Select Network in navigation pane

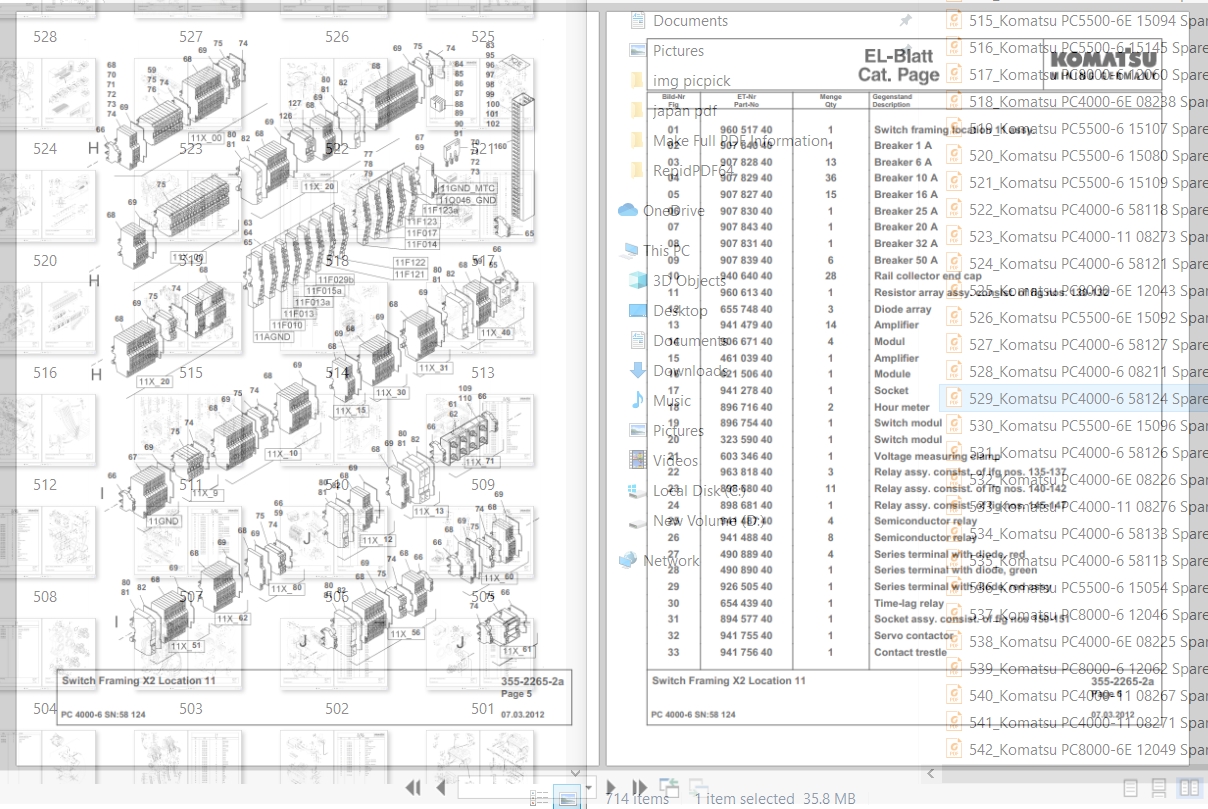coord(671,560)
